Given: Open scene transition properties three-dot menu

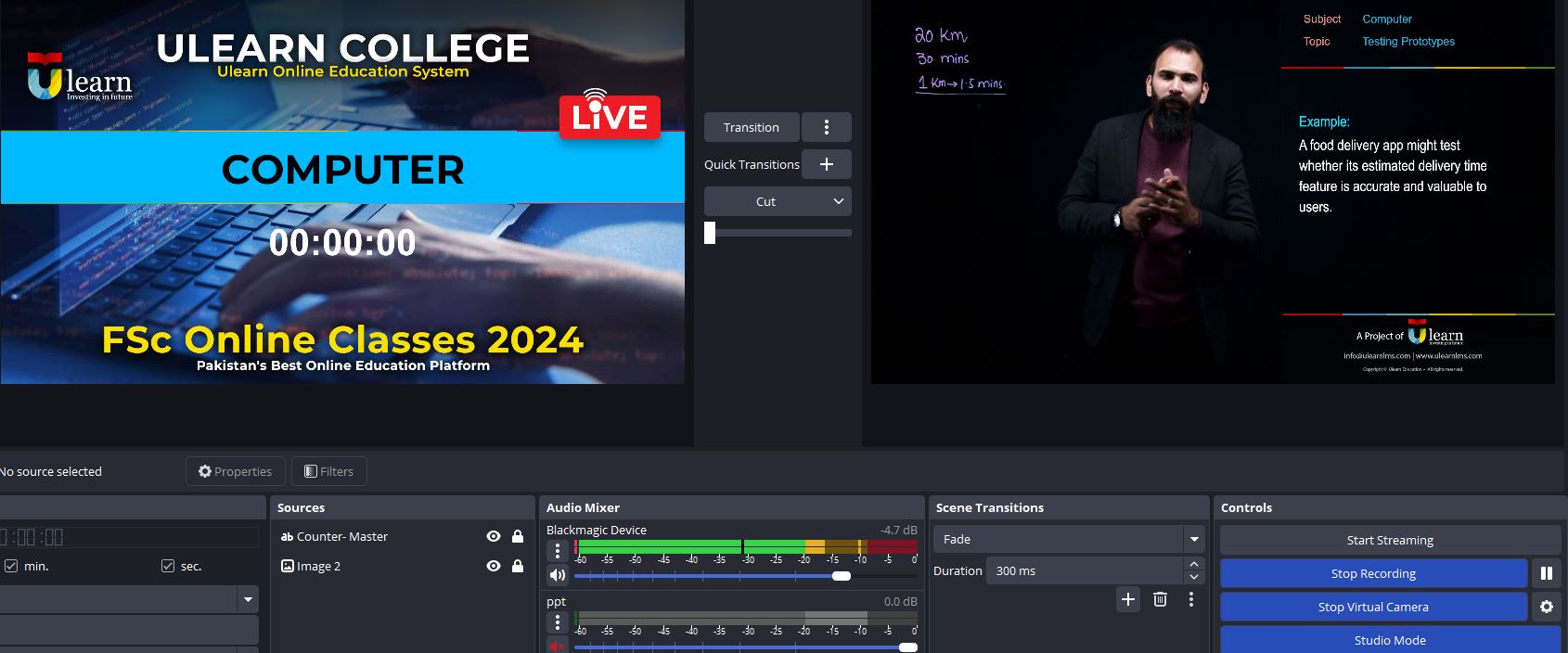Looking at the screenshot, I should 1191,599.
